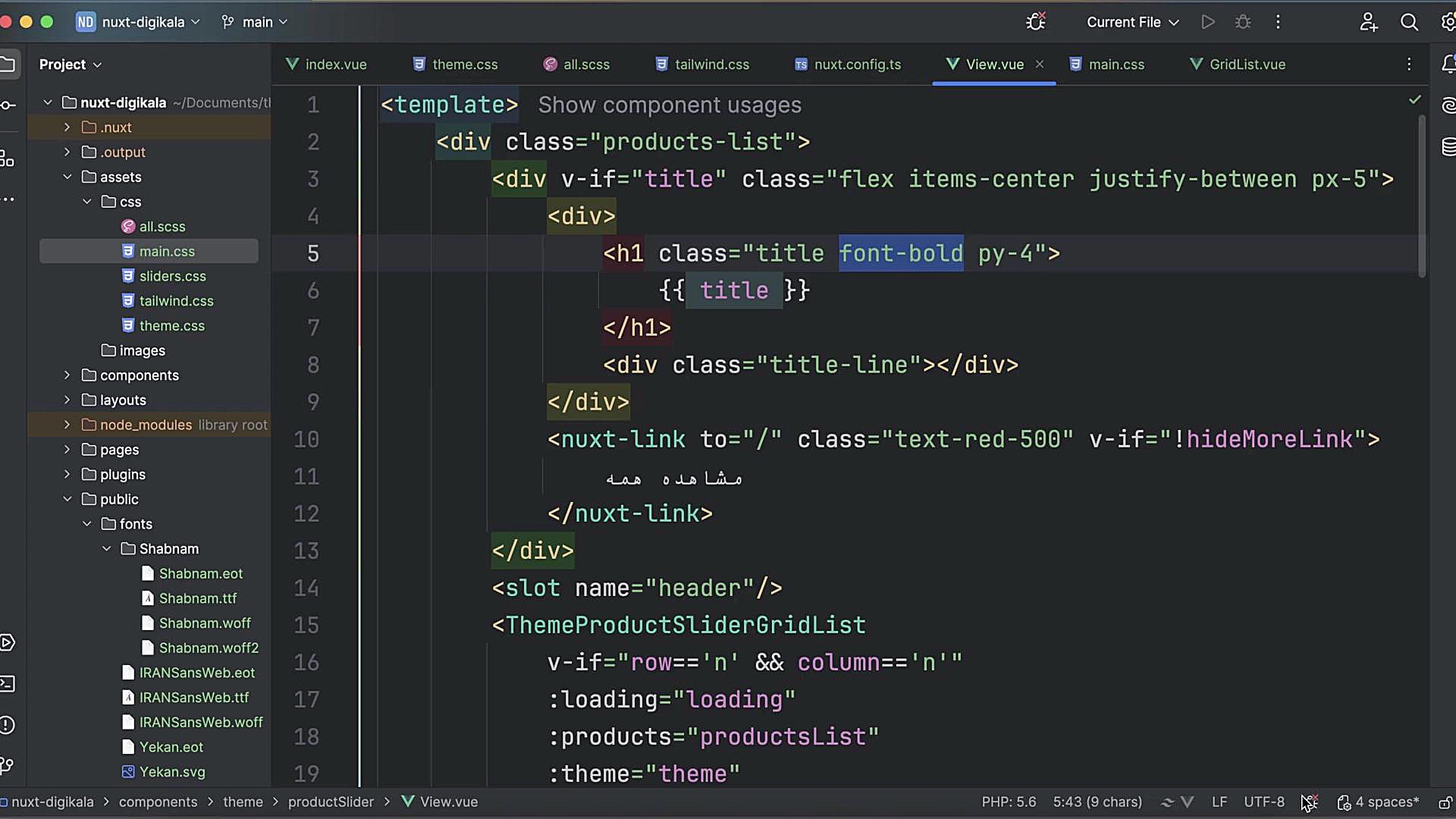Open debugger listener bug icon in toolbar
Screen dimensions: 1456x819
[1036, 21]
